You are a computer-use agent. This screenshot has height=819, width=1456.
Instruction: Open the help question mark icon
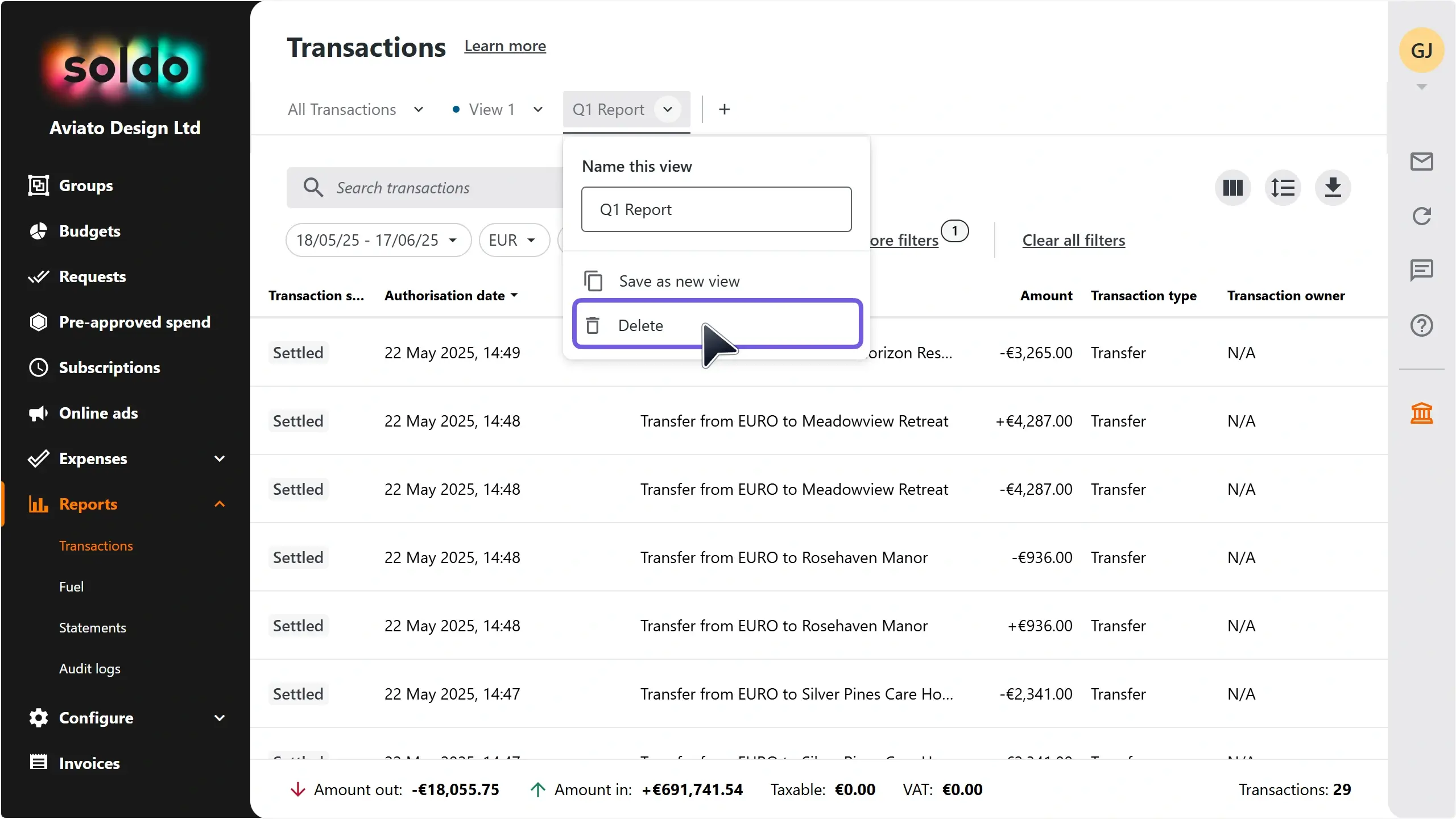point(1421,325)
